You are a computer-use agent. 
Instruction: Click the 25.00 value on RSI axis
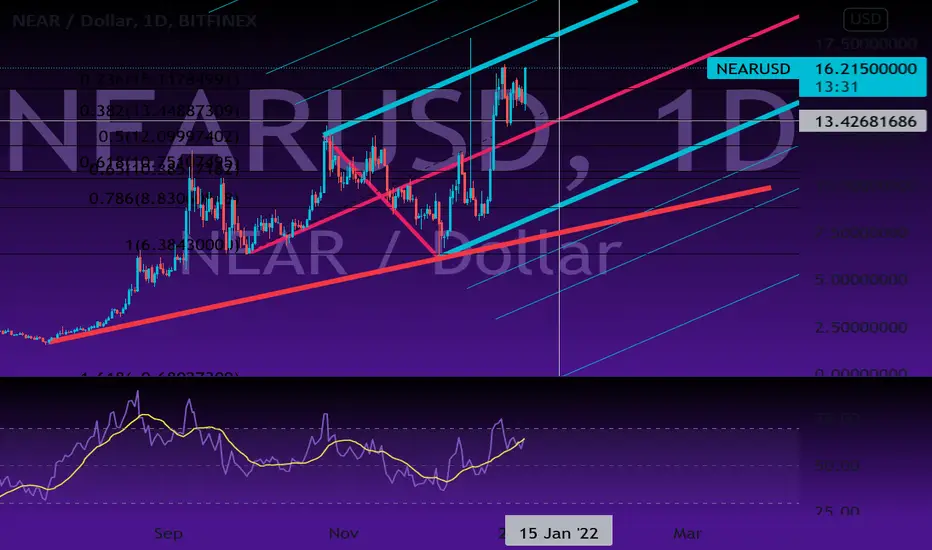pyautogui.click(x=837, y=511)
